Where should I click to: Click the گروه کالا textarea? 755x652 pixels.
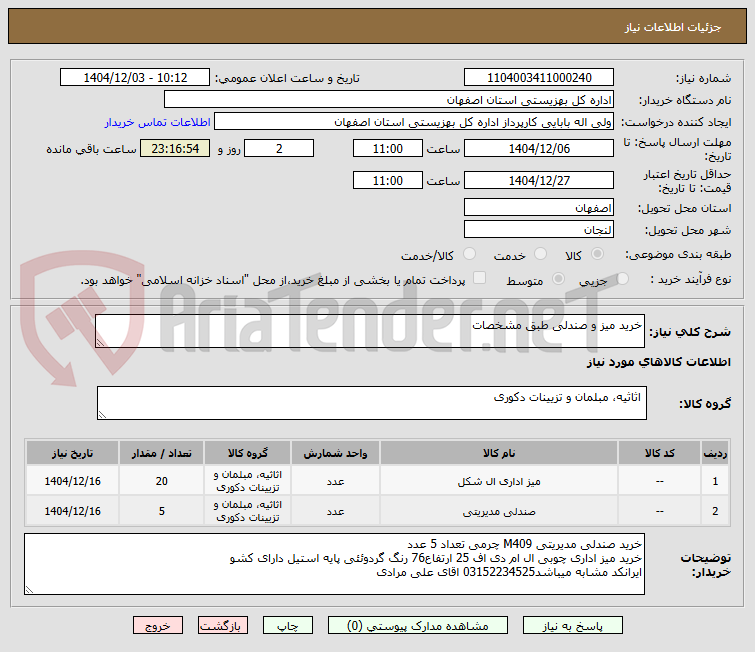coord(372,403)
